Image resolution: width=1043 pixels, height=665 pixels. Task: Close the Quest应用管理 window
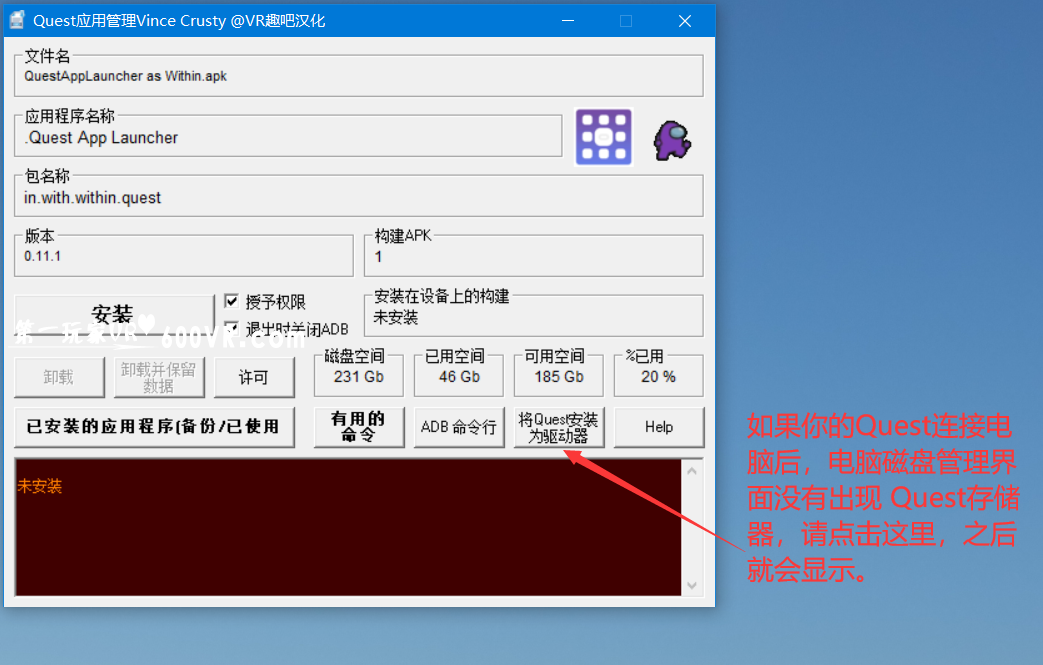pos(685,21)
